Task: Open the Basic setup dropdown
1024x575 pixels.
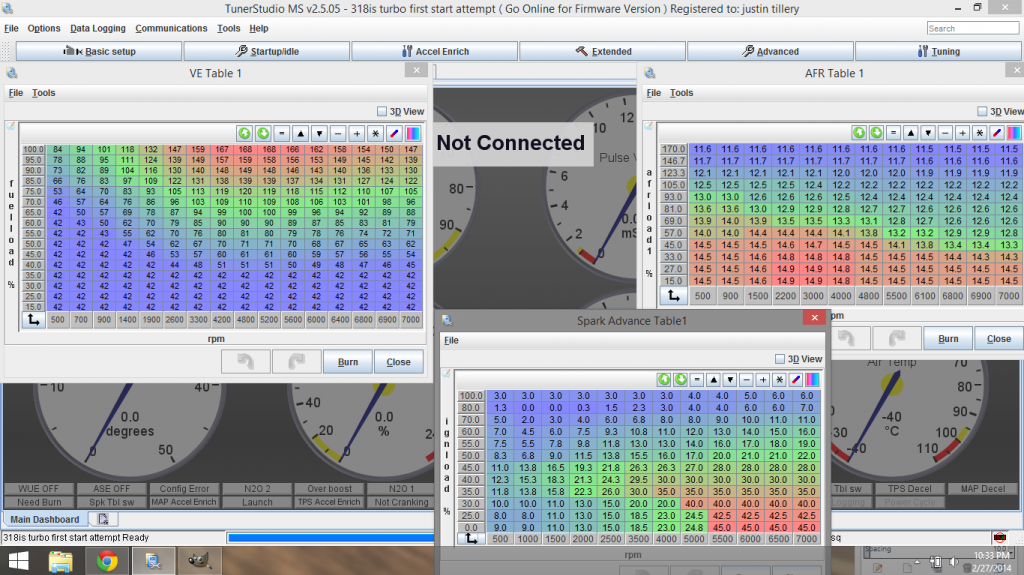Action: (x=99, y=51)
